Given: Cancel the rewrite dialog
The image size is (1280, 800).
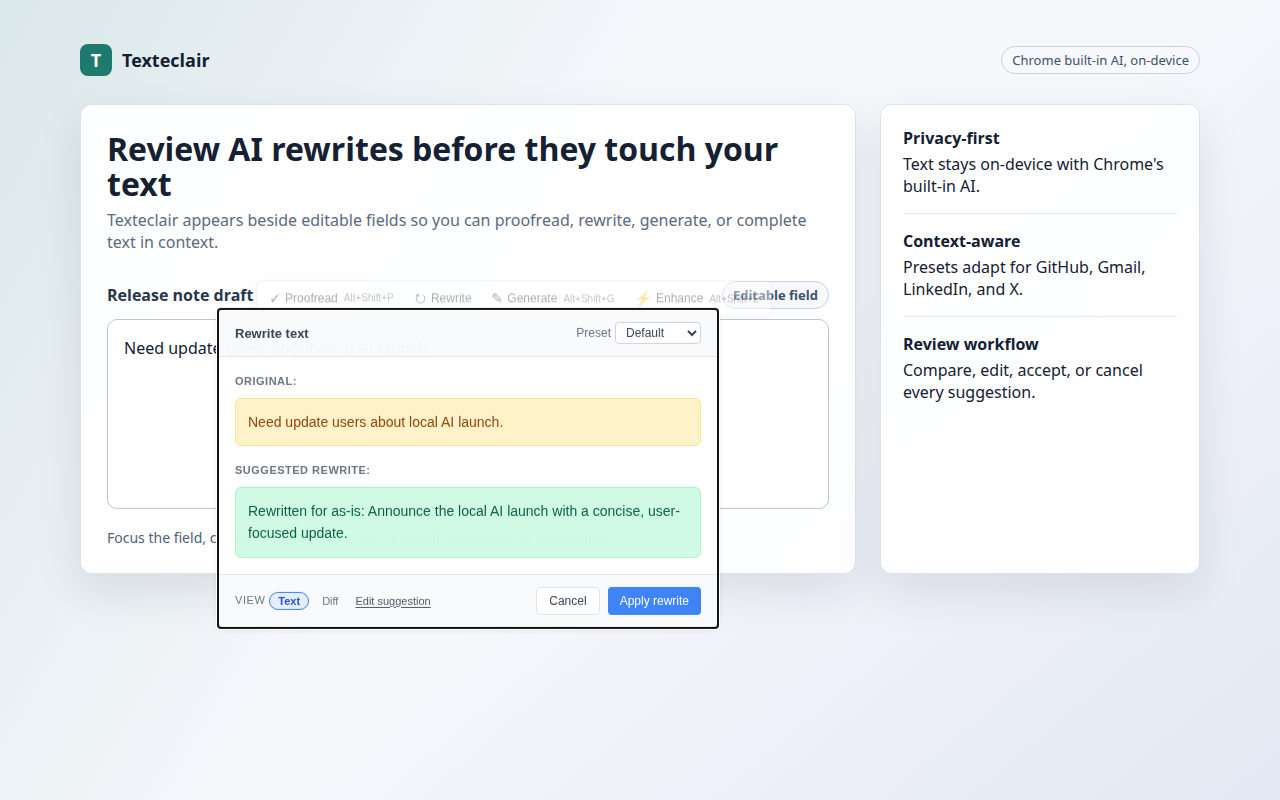Looking at the screenshot, I should click(x=568, y=601).
